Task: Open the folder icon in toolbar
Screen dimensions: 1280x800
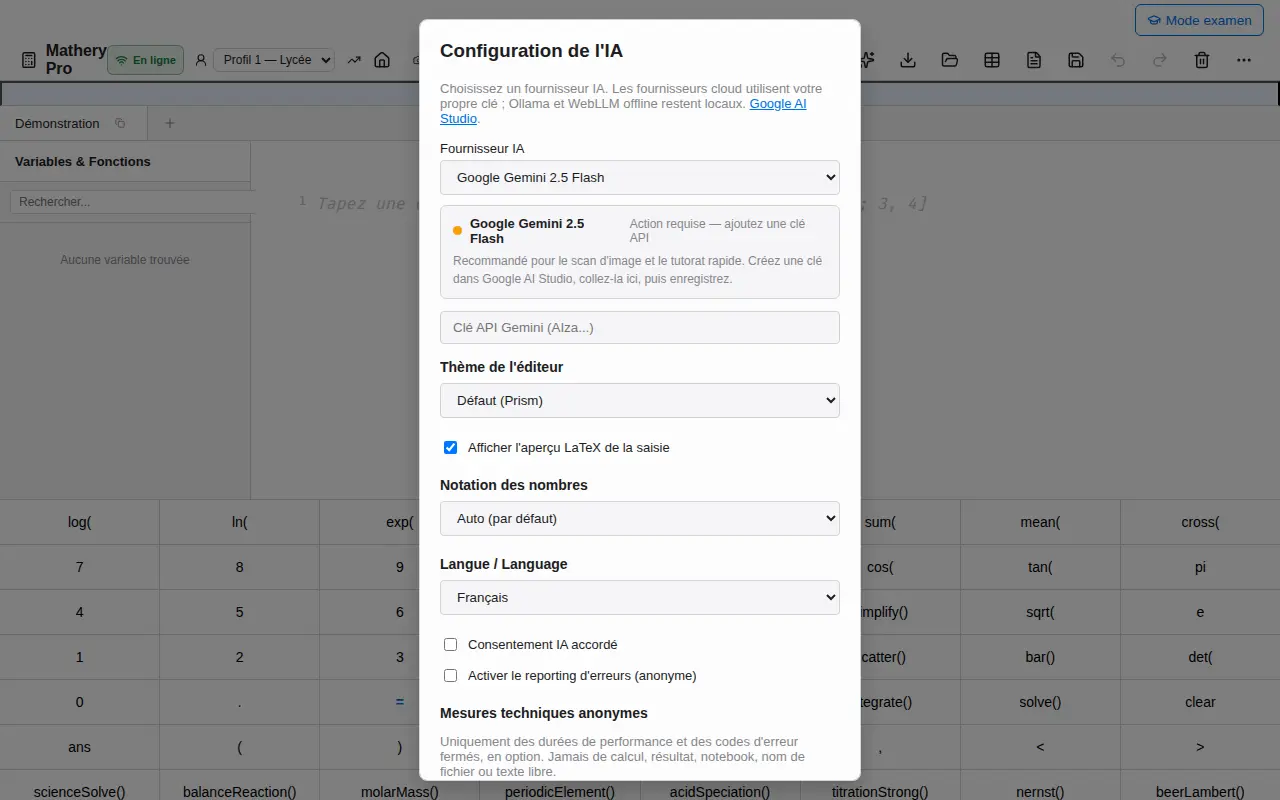Action: click(x=950, y=60)
